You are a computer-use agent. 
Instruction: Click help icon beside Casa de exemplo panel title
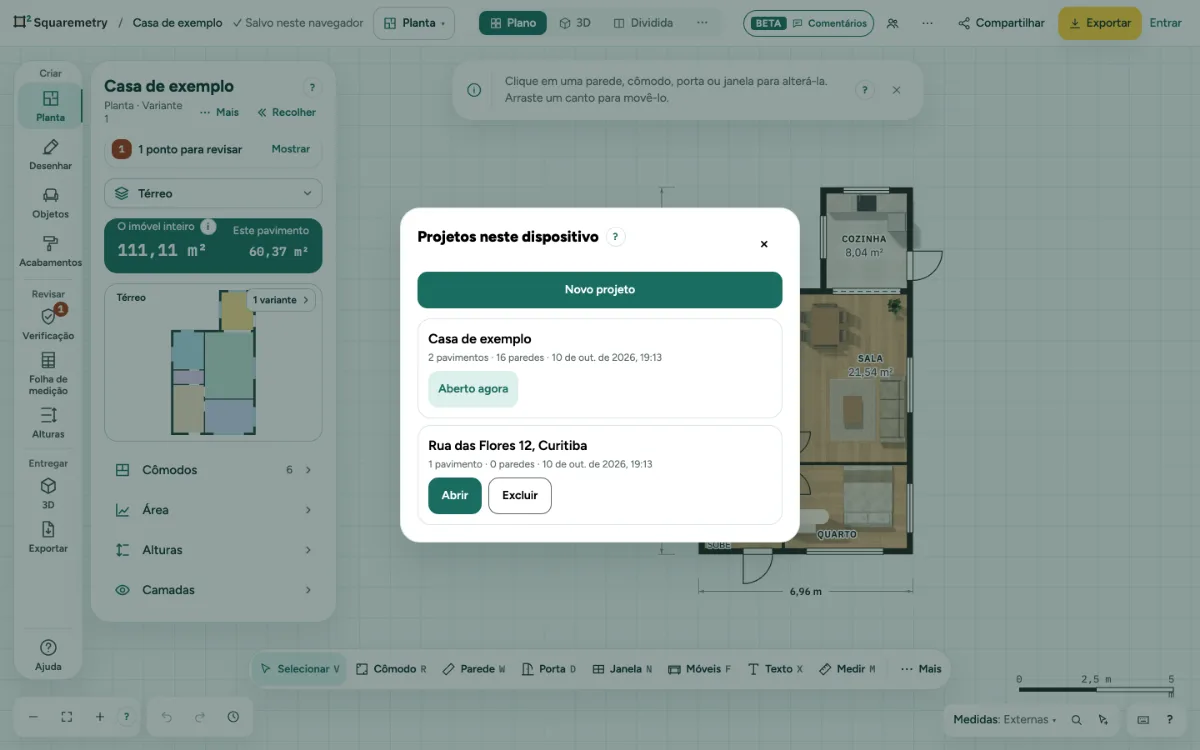point(312,88)
